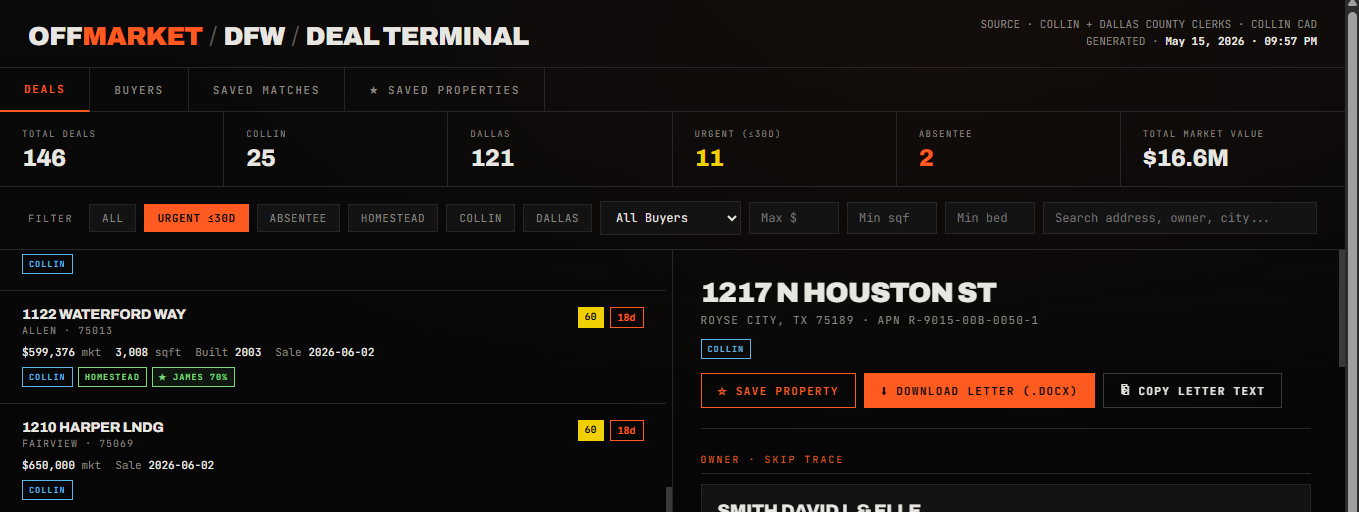Click the Owner · Skip Trace label
This screenshot has height=512, width=1359.
772,460
